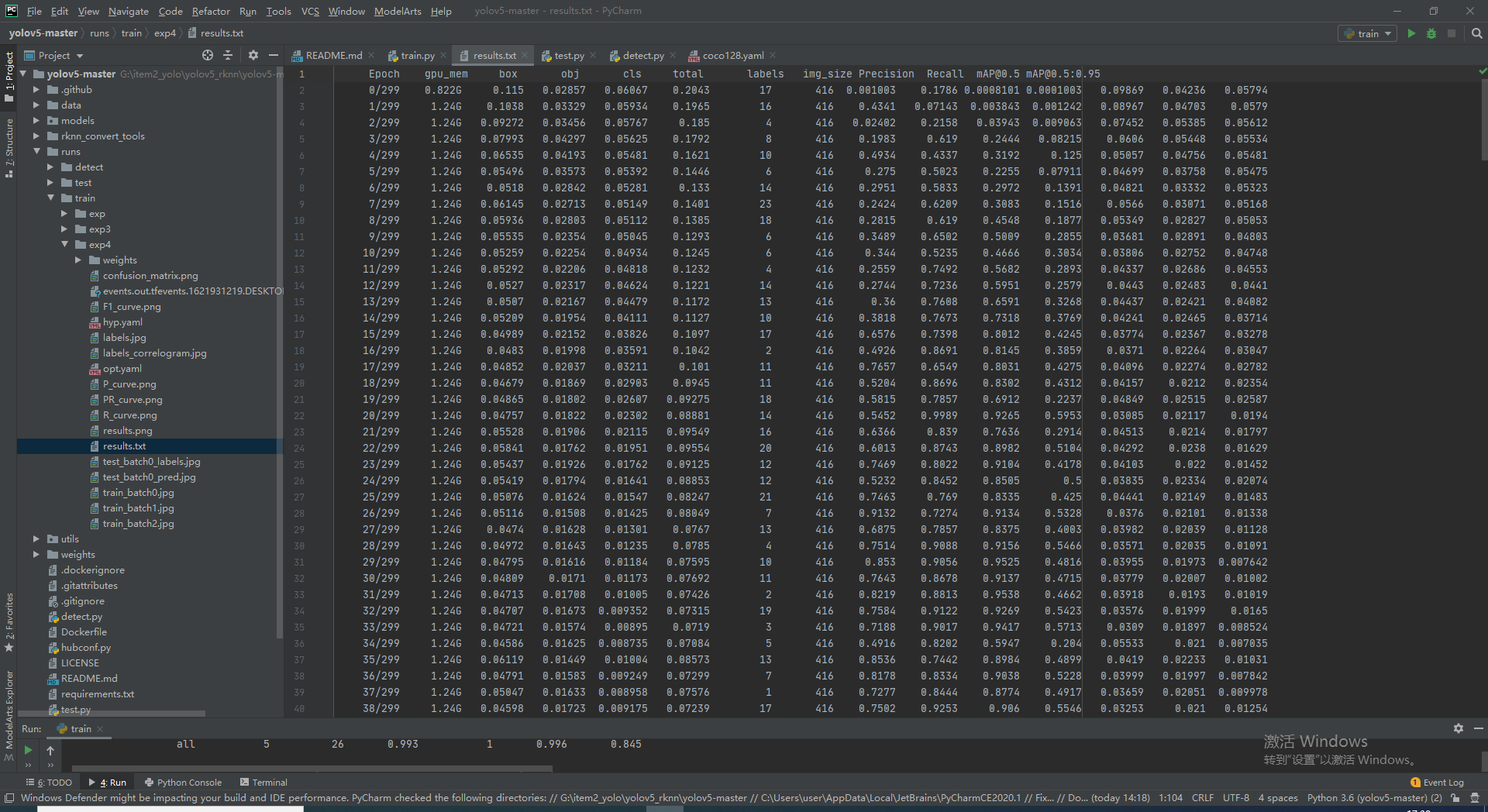1488x812 pixels.
Task: Open the 1: Project sidebar tool button
Action: pos(9,76)
